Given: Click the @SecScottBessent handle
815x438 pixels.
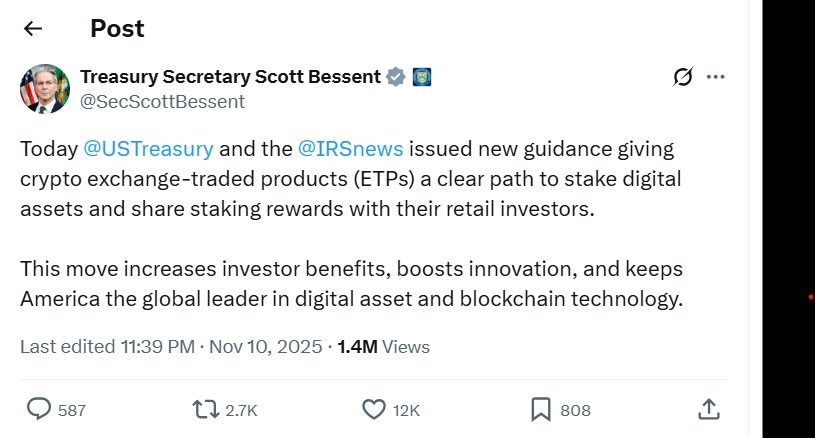Looking at the screenshot, I should click(x=162, y=101).
